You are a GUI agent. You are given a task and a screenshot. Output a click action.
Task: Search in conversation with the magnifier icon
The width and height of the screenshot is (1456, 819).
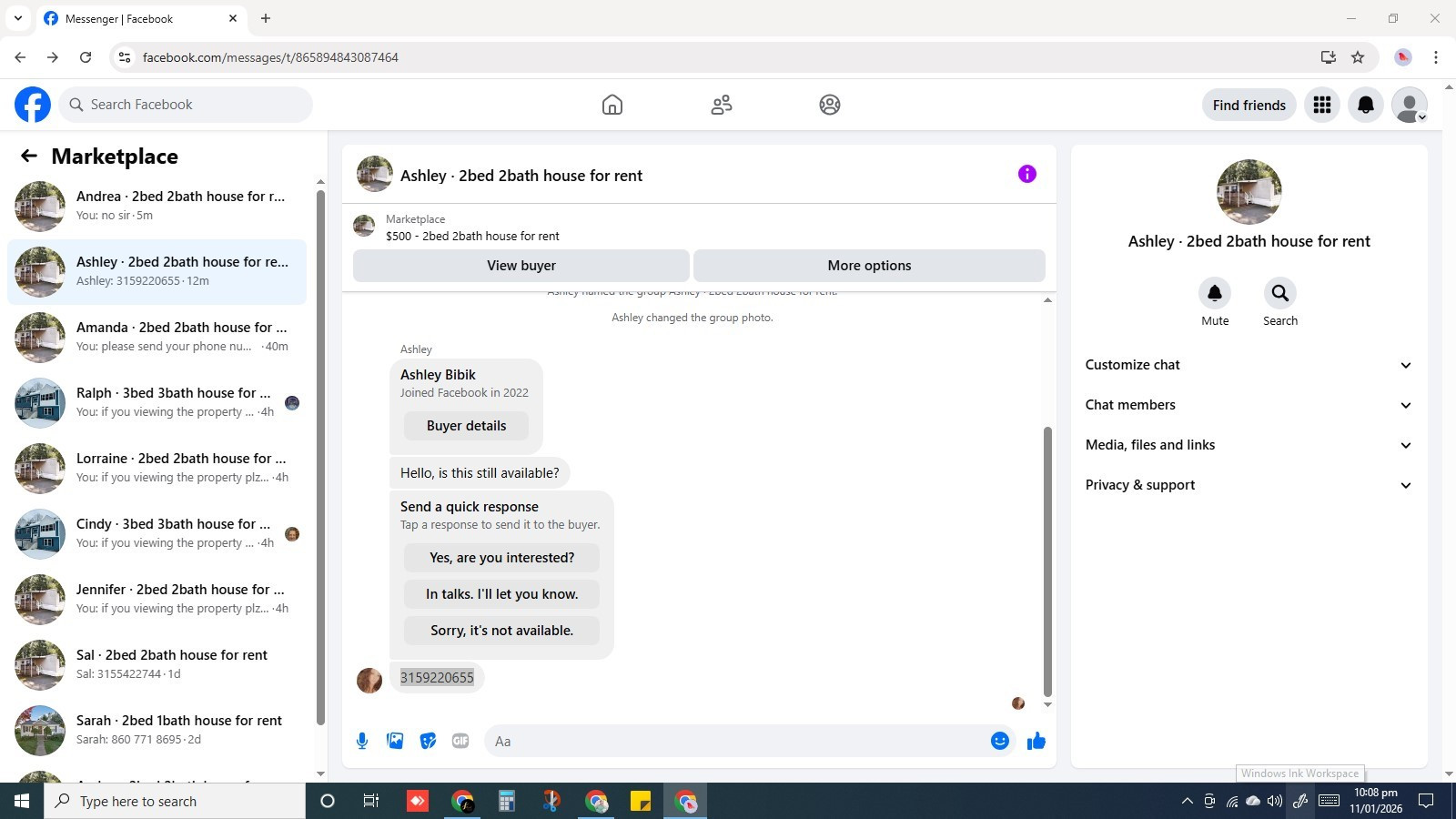1280,293
